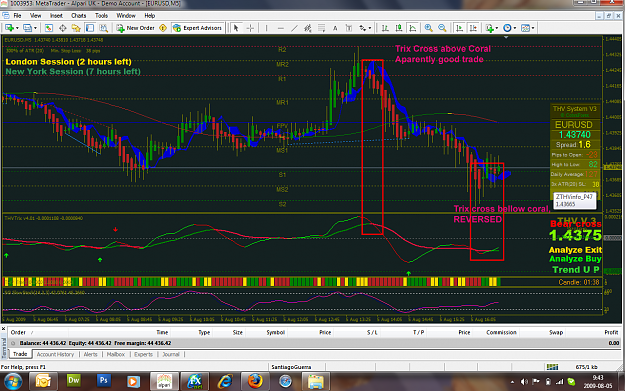Select the Balance summary row
This screenshot has height=391, width=625.
click(314, 343)
